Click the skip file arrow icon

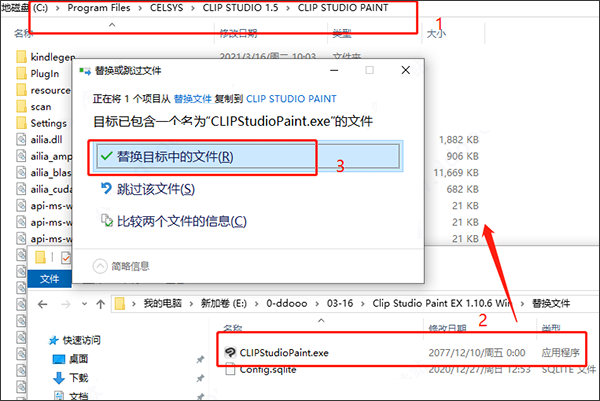pos(106,189)
